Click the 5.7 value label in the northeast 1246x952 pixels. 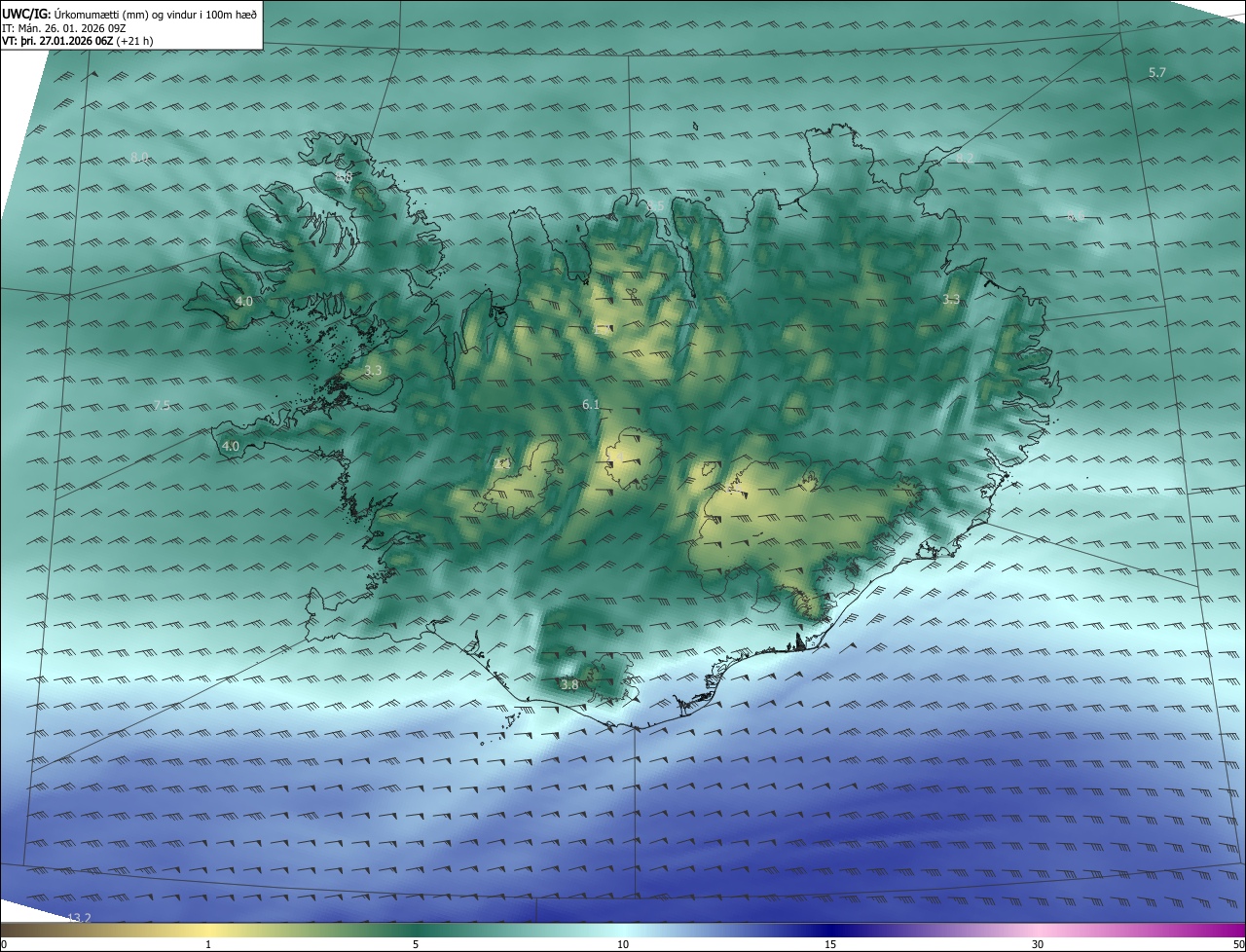1157,73
